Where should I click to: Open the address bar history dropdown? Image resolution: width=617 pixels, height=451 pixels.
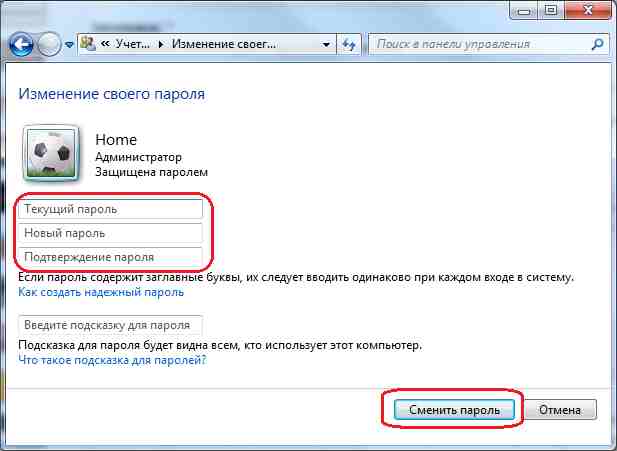point(326,44)
